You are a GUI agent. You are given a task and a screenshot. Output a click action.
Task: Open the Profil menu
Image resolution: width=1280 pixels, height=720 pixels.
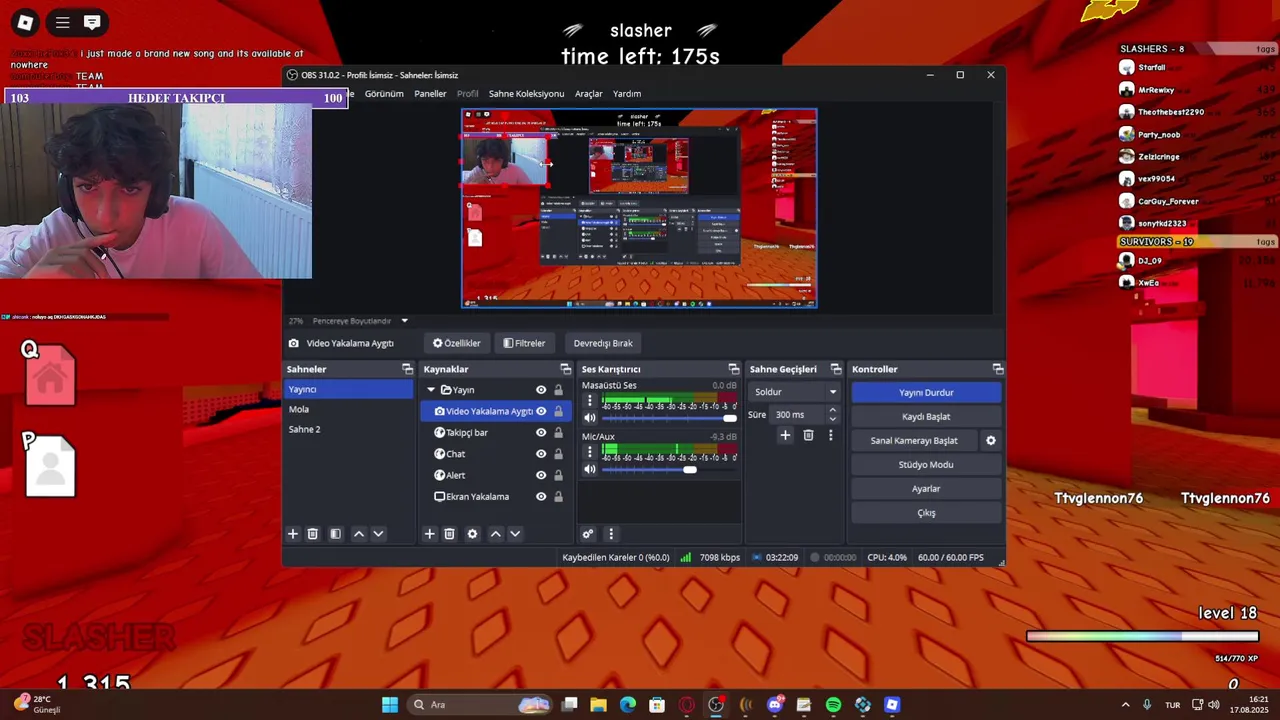click(468, 94)
